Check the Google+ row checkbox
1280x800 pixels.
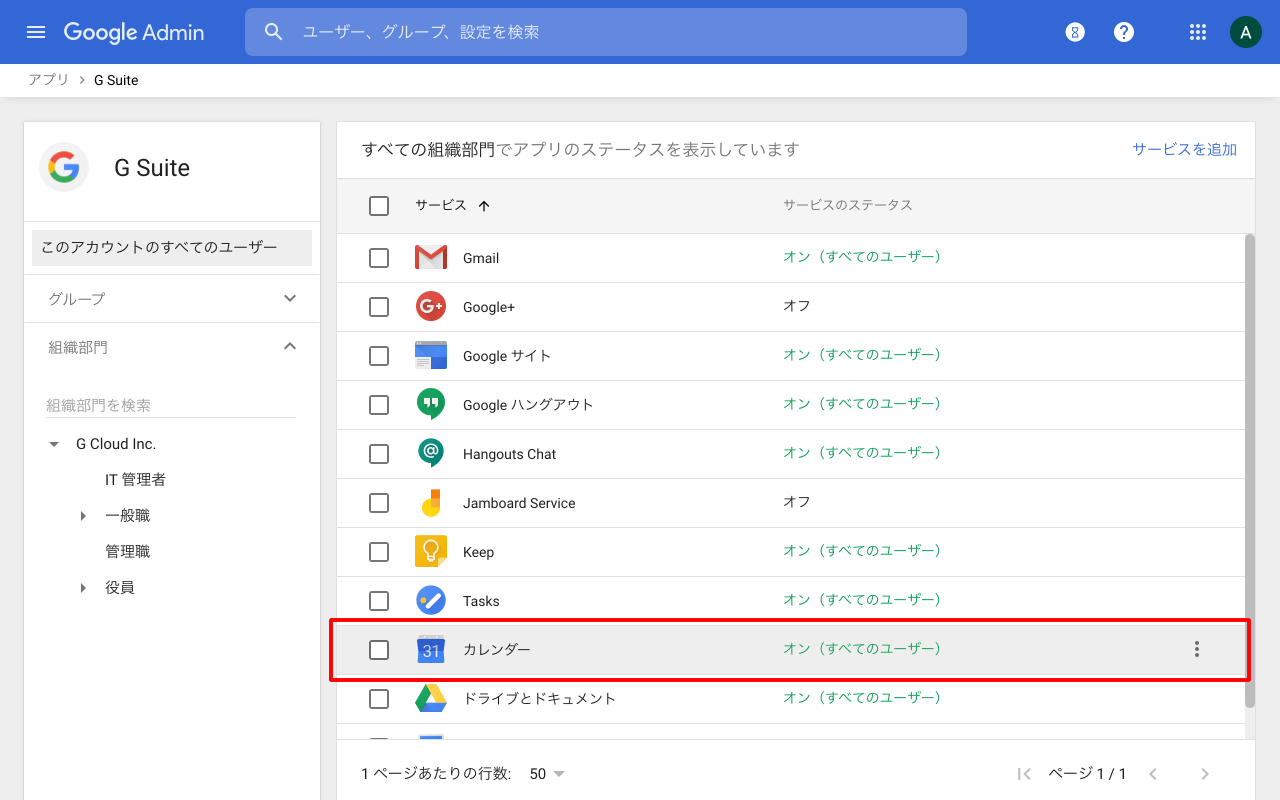coord(379,307)
